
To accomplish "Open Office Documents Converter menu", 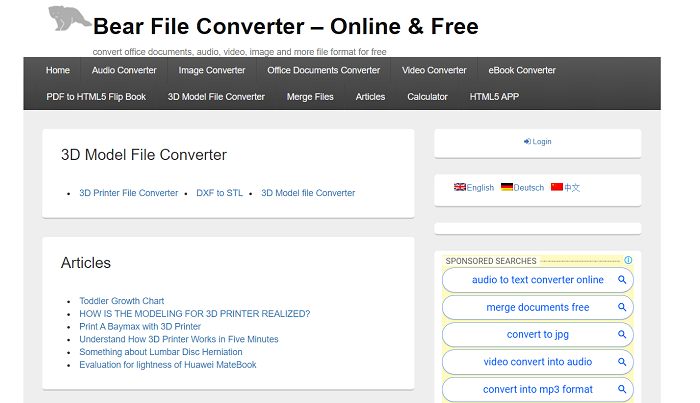I will [324, 70].
